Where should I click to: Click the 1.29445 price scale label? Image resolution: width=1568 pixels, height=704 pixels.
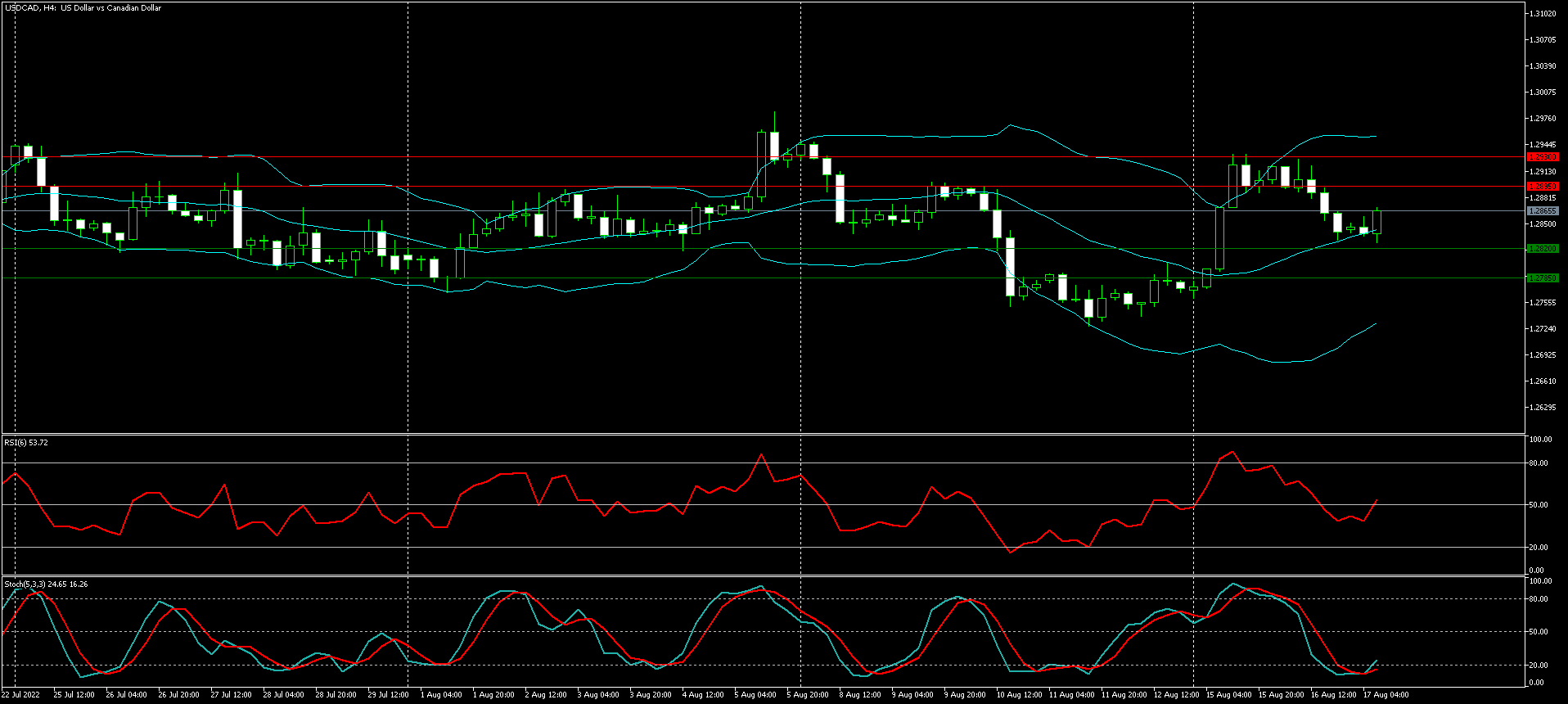point(1543,145)
